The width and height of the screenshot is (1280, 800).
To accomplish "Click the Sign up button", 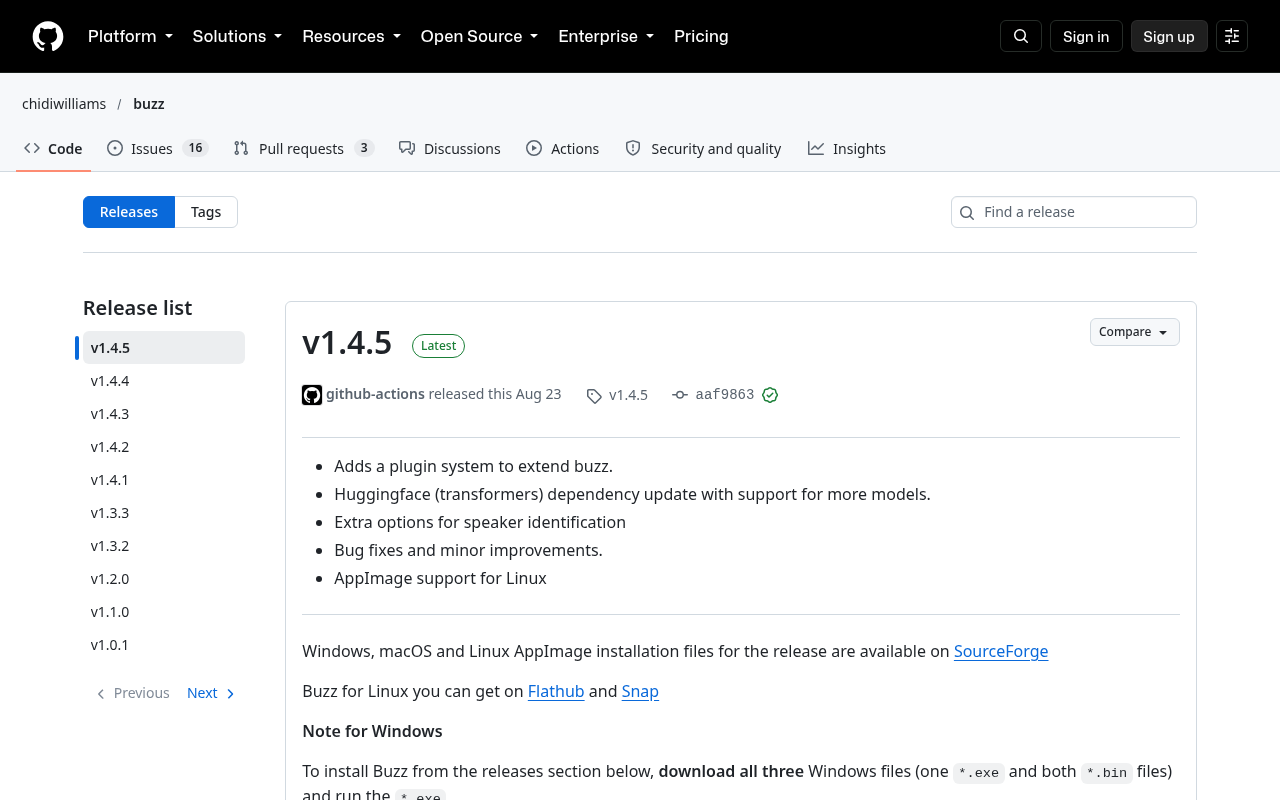I will click(1169, 36).
